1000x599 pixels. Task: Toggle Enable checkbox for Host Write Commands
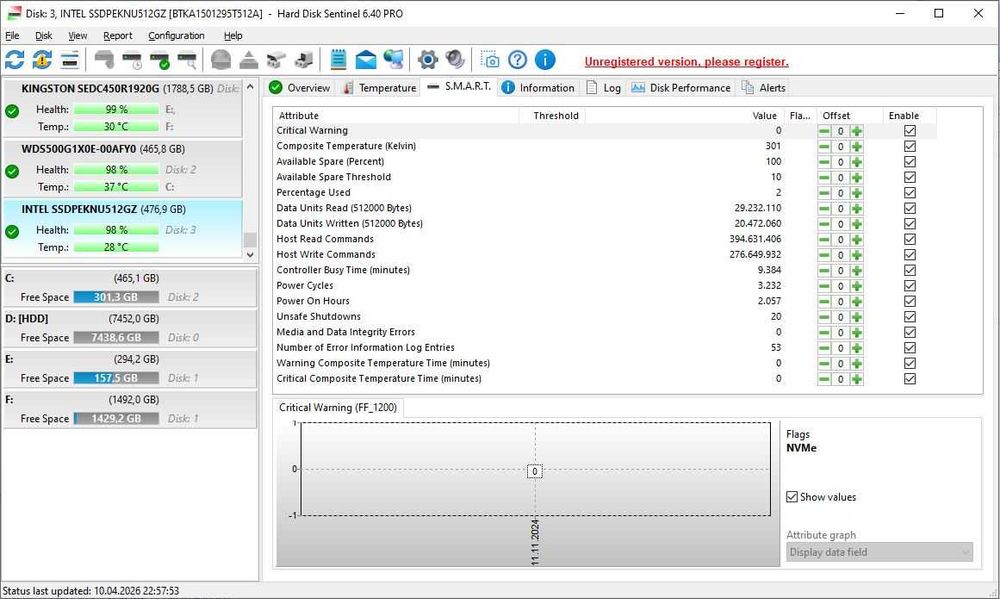point(910,255)
